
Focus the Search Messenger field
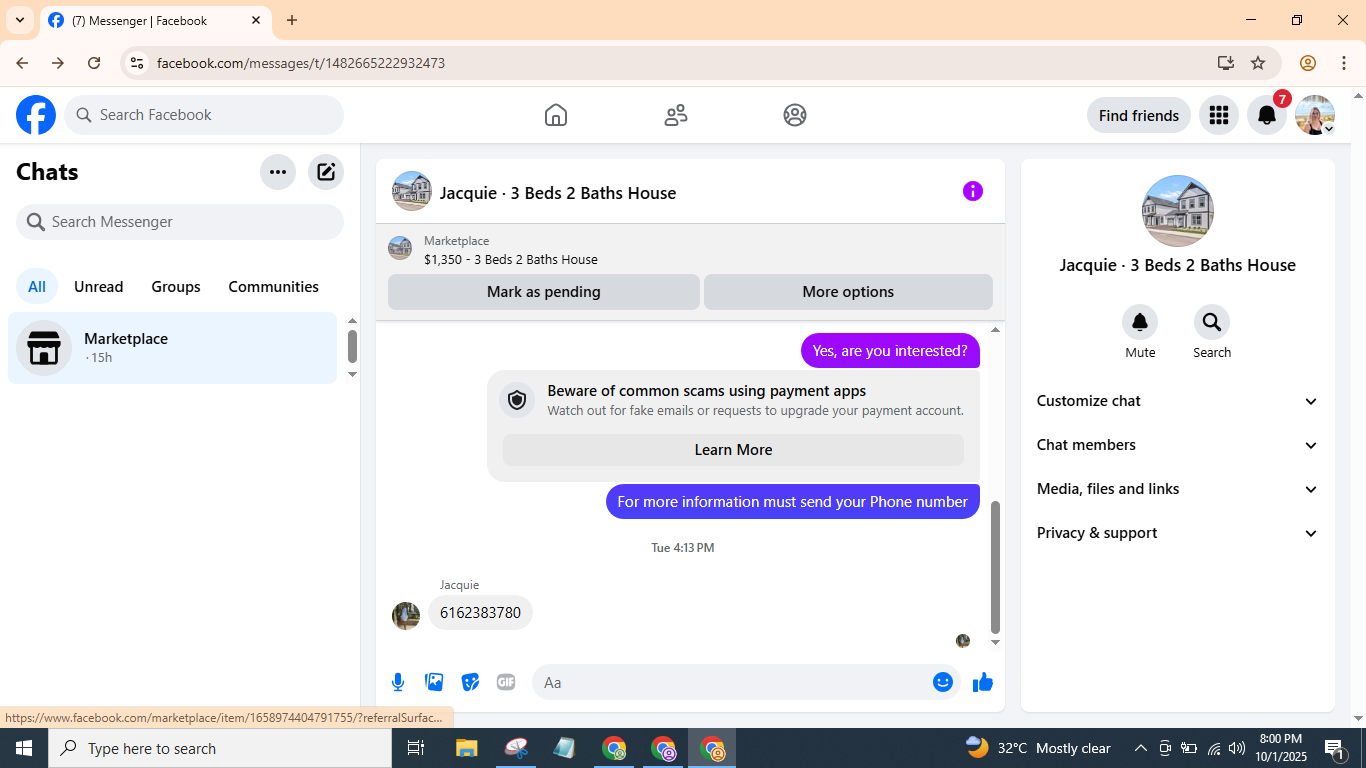[x=180, y=222]
